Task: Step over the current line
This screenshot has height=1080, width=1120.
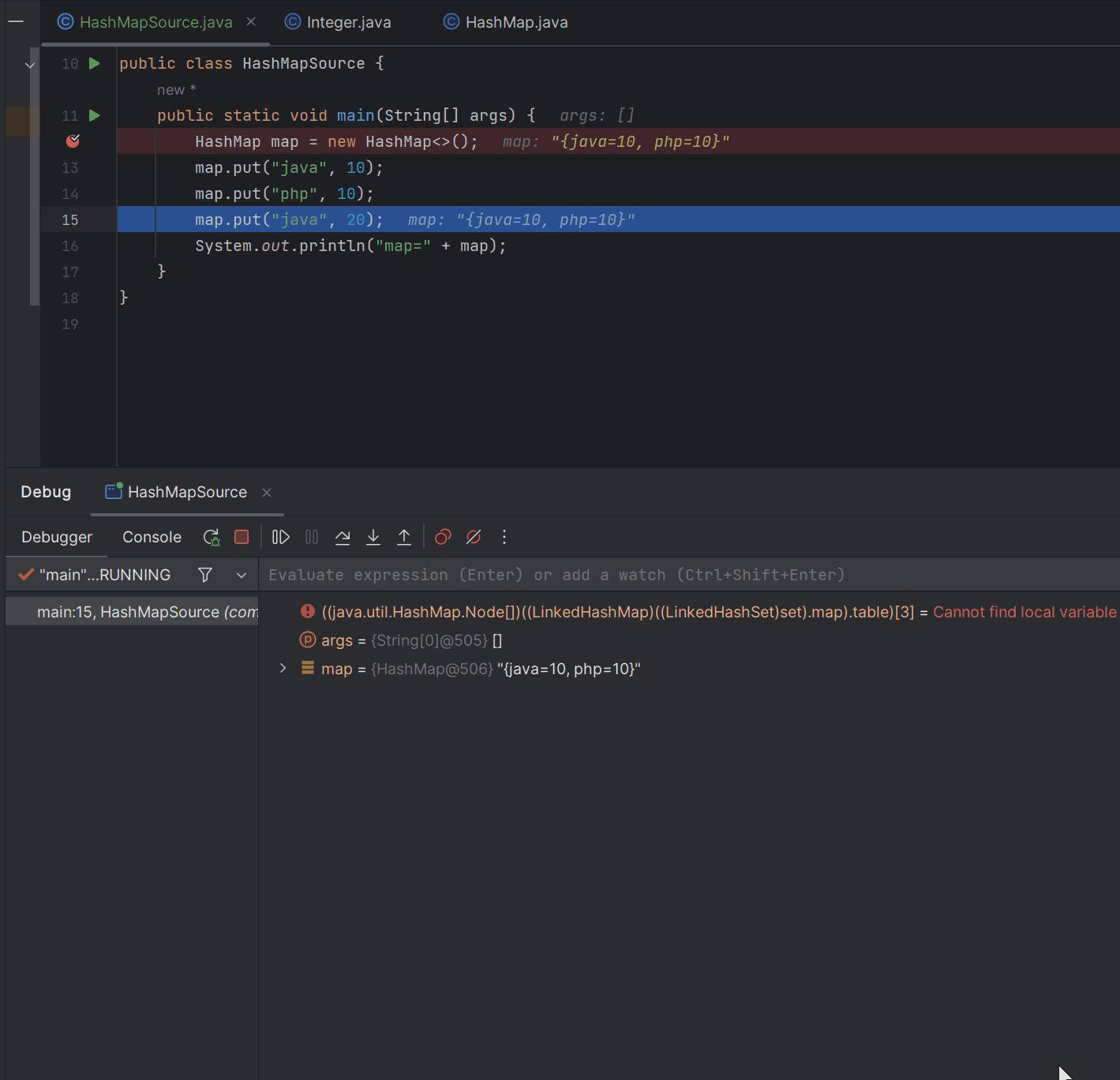Action: [x=343, y=537]
